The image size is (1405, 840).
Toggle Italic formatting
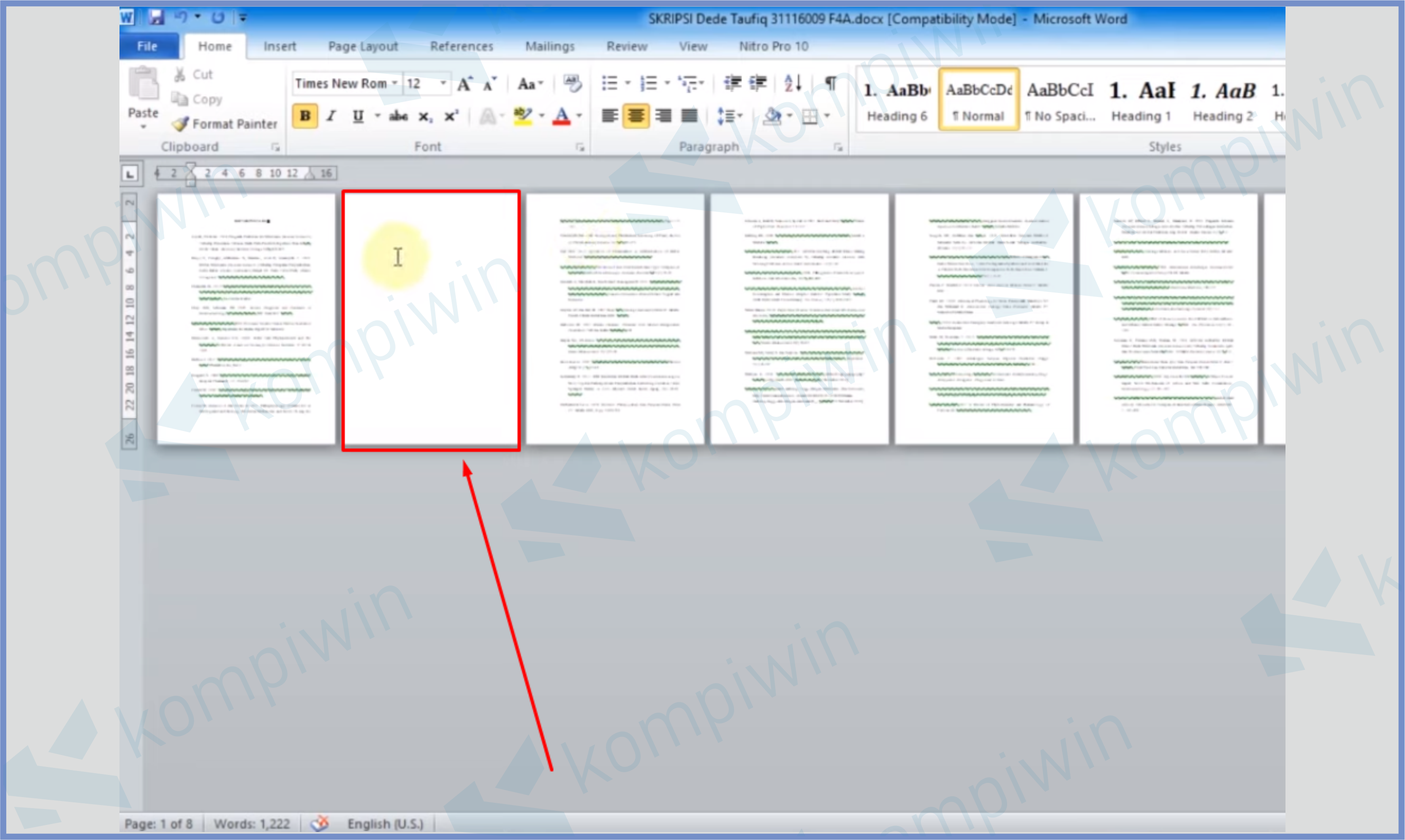pos(331,116)
